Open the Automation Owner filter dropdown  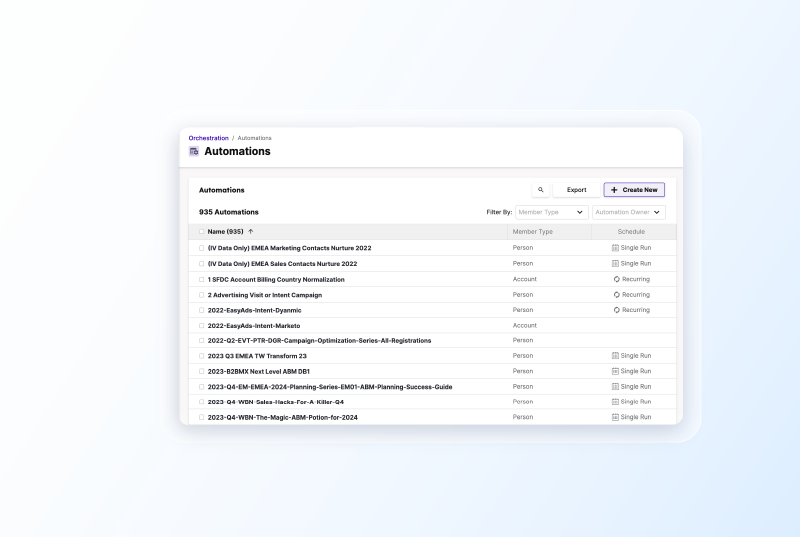coord(629,212)
